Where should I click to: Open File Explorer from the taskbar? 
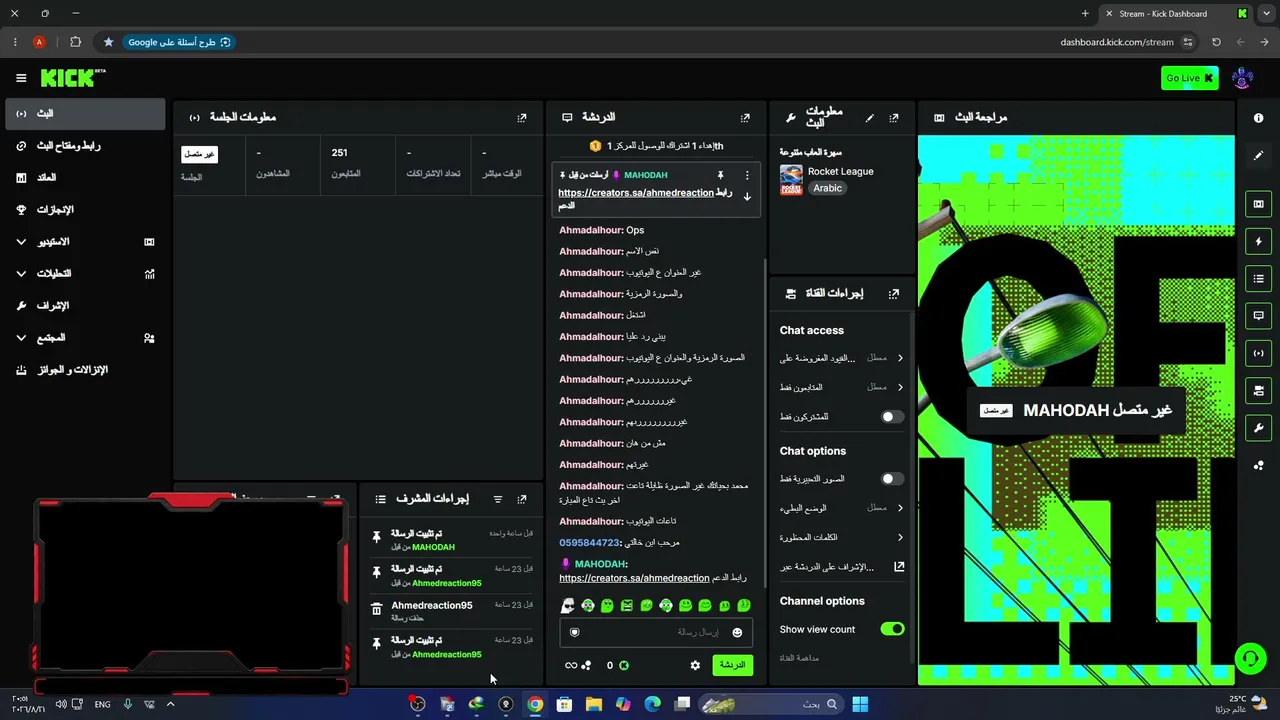[594, 704]
